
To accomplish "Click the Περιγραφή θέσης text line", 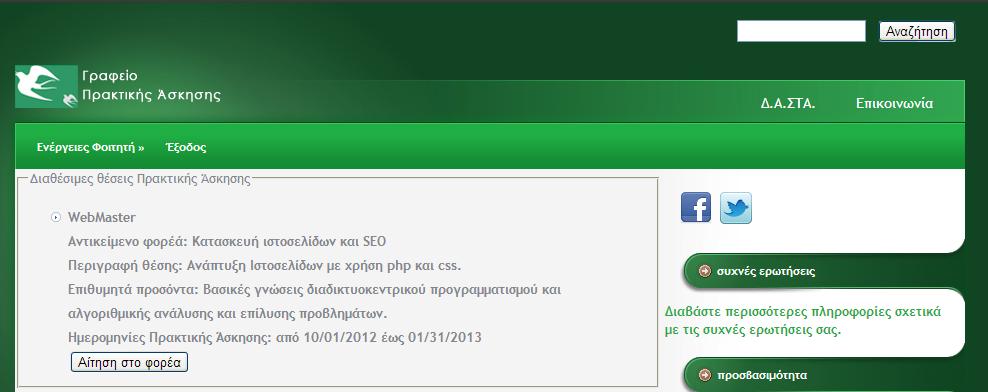I will coord(265,265).
